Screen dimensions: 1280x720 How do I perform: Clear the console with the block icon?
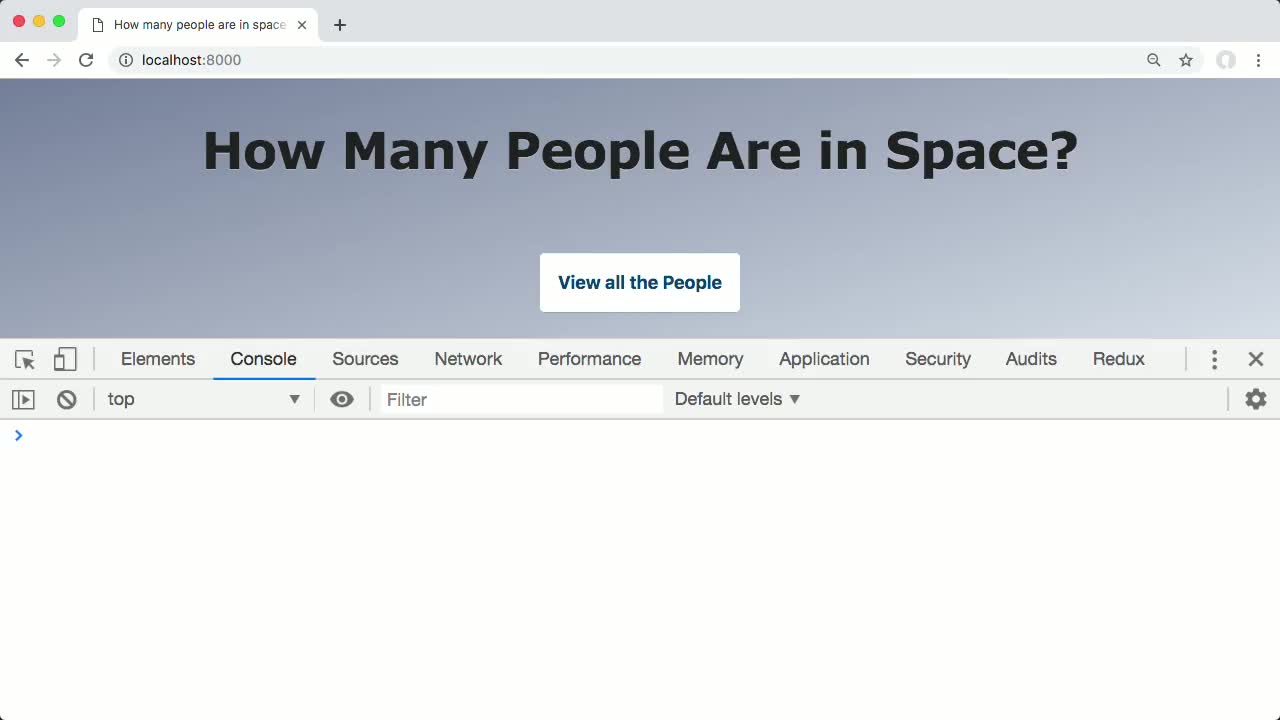click(67, 399)
